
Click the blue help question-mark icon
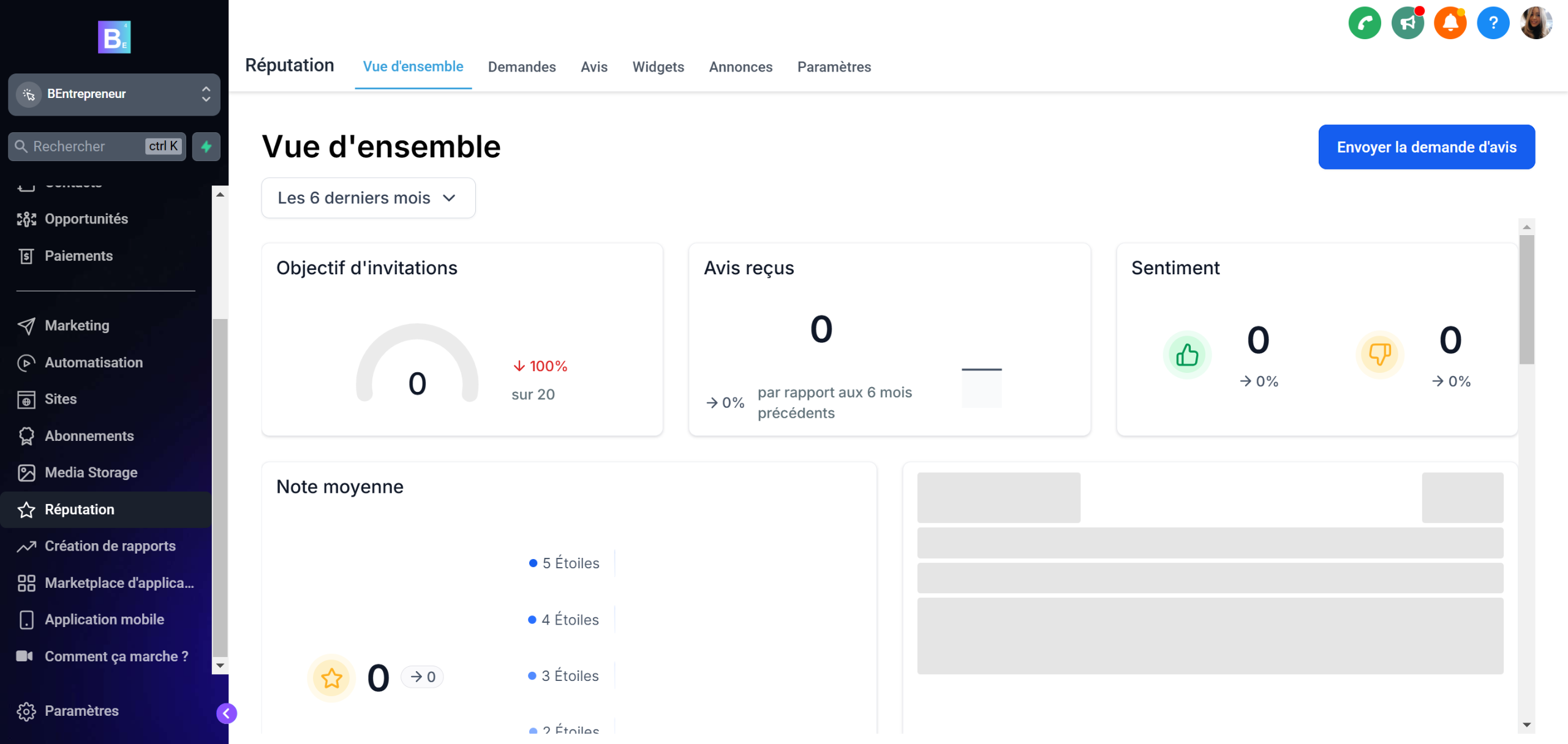click(x=1493, y=23)
